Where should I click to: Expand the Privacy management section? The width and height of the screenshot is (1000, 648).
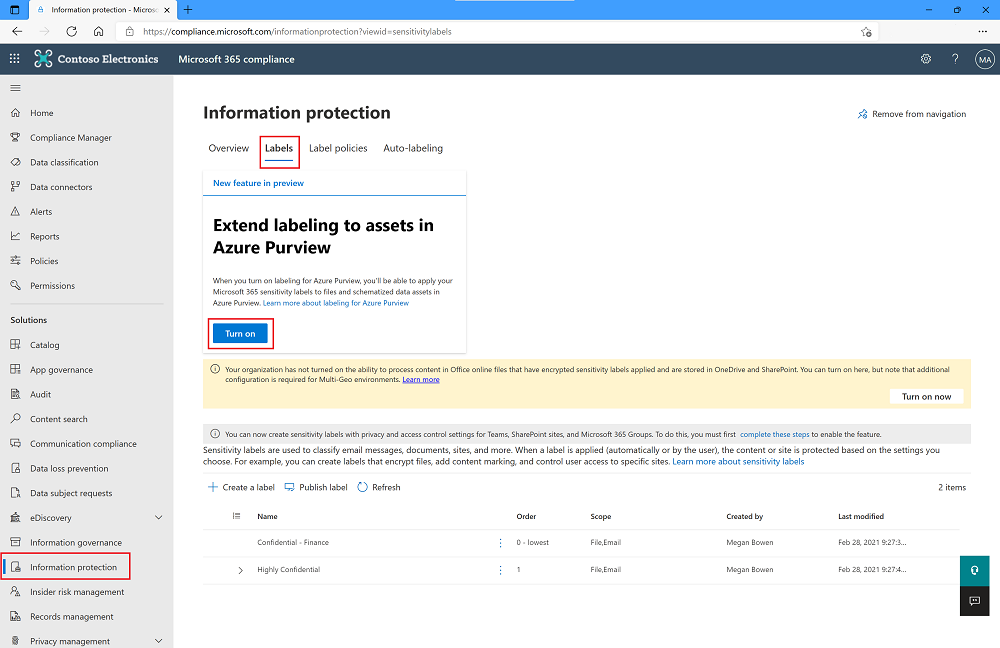click(158, 640)
